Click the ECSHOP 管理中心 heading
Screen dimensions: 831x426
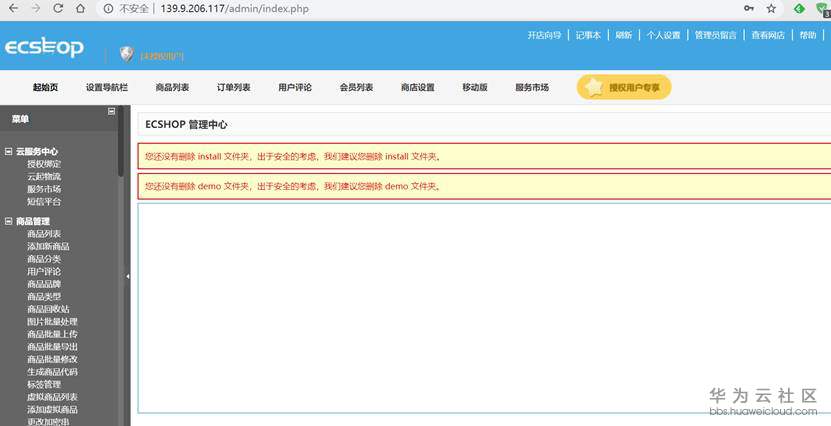point(186,125)
